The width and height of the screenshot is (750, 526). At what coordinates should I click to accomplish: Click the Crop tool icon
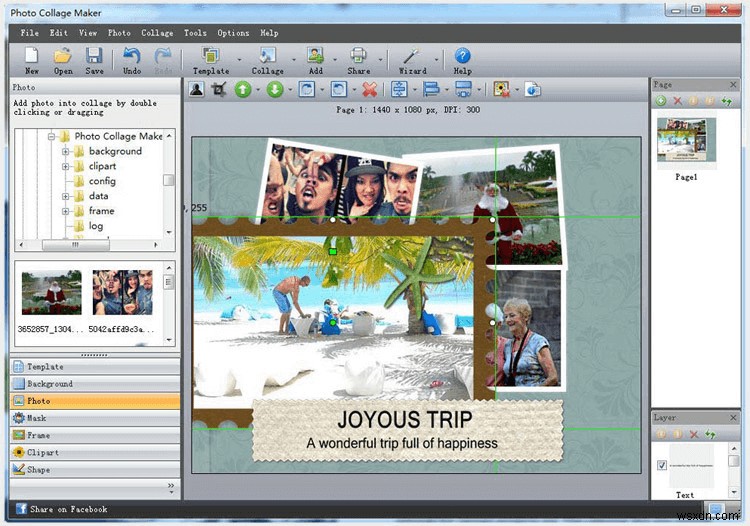click(x=220, y=89)
